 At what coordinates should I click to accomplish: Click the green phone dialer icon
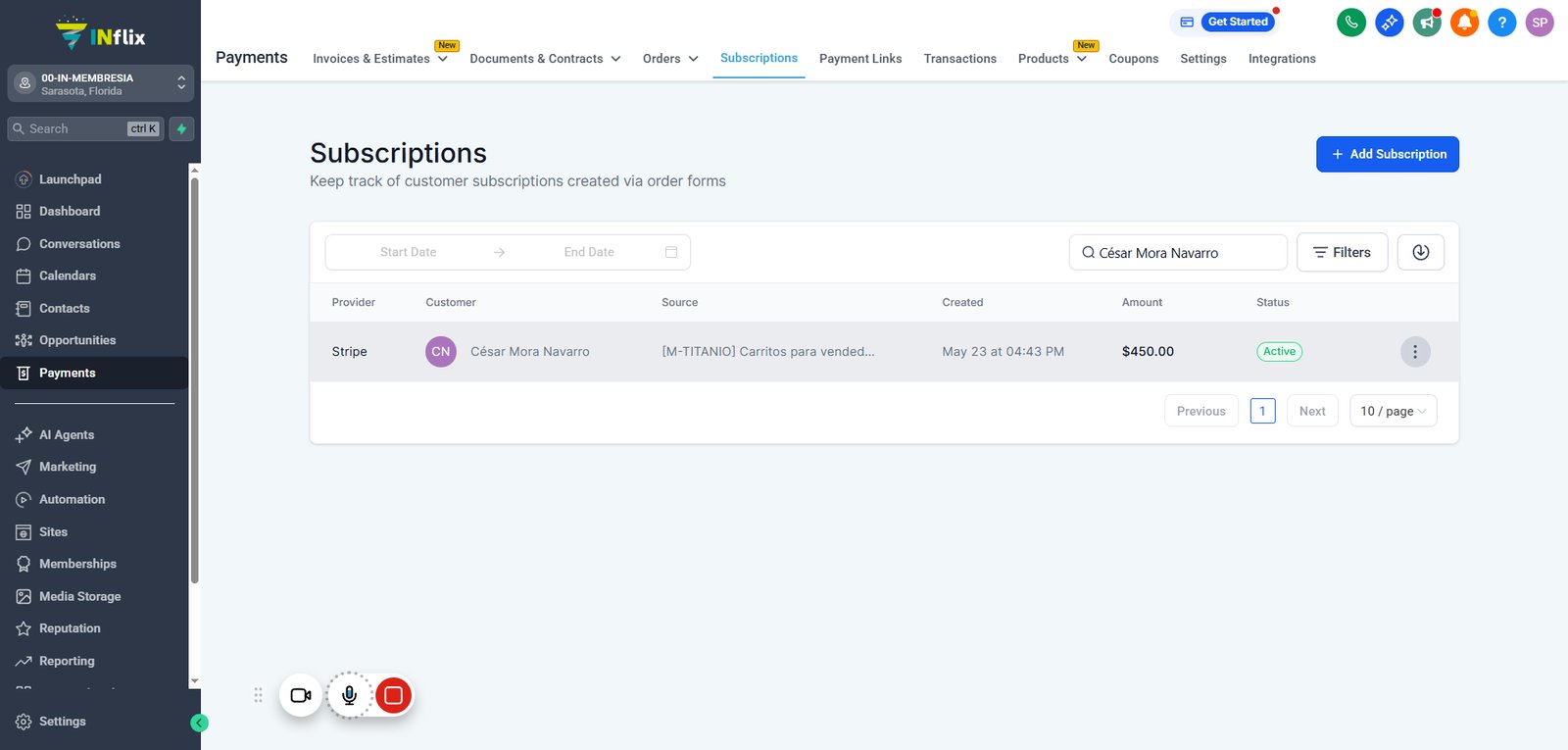[1351, 22]
